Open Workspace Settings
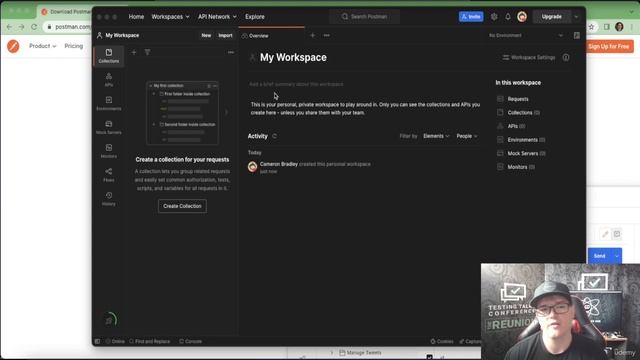640x360 pixels. pos(529,58)
